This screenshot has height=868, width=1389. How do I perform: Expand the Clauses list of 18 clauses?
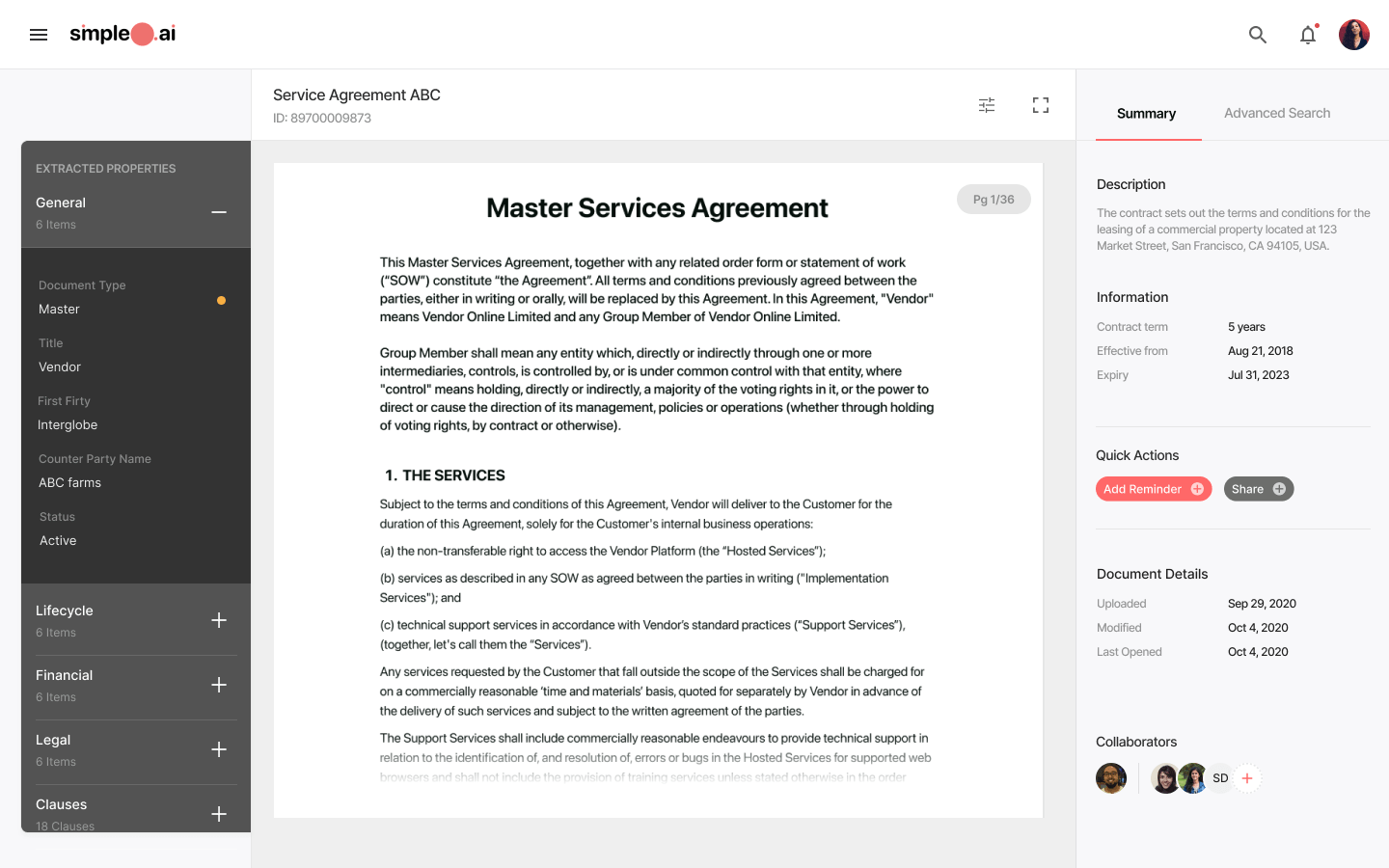219,813
